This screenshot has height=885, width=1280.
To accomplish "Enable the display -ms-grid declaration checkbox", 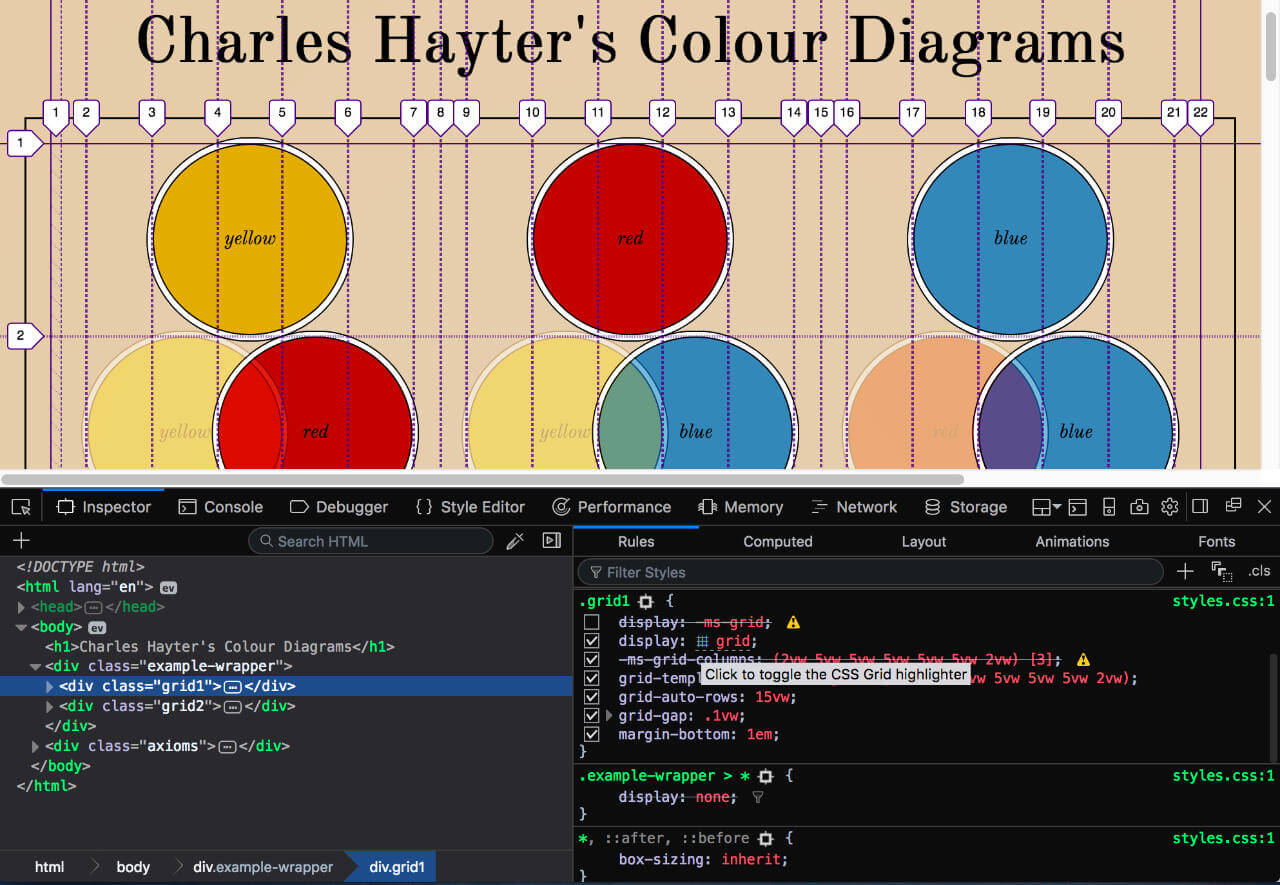I will 592,622.
